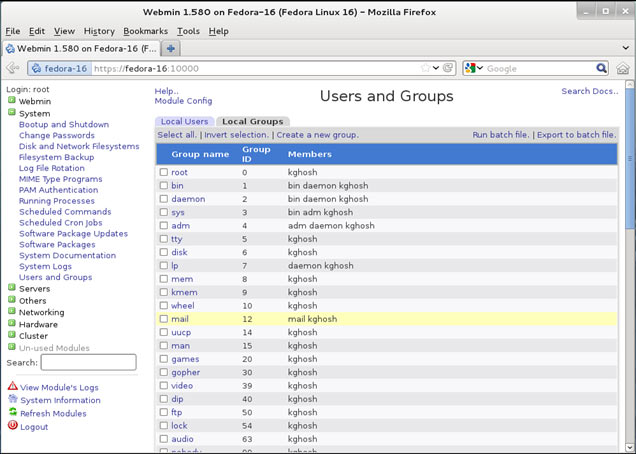The height and width of the screenshot is (454, 636).
Task: Open the home page icon
Action: point(623,68)
